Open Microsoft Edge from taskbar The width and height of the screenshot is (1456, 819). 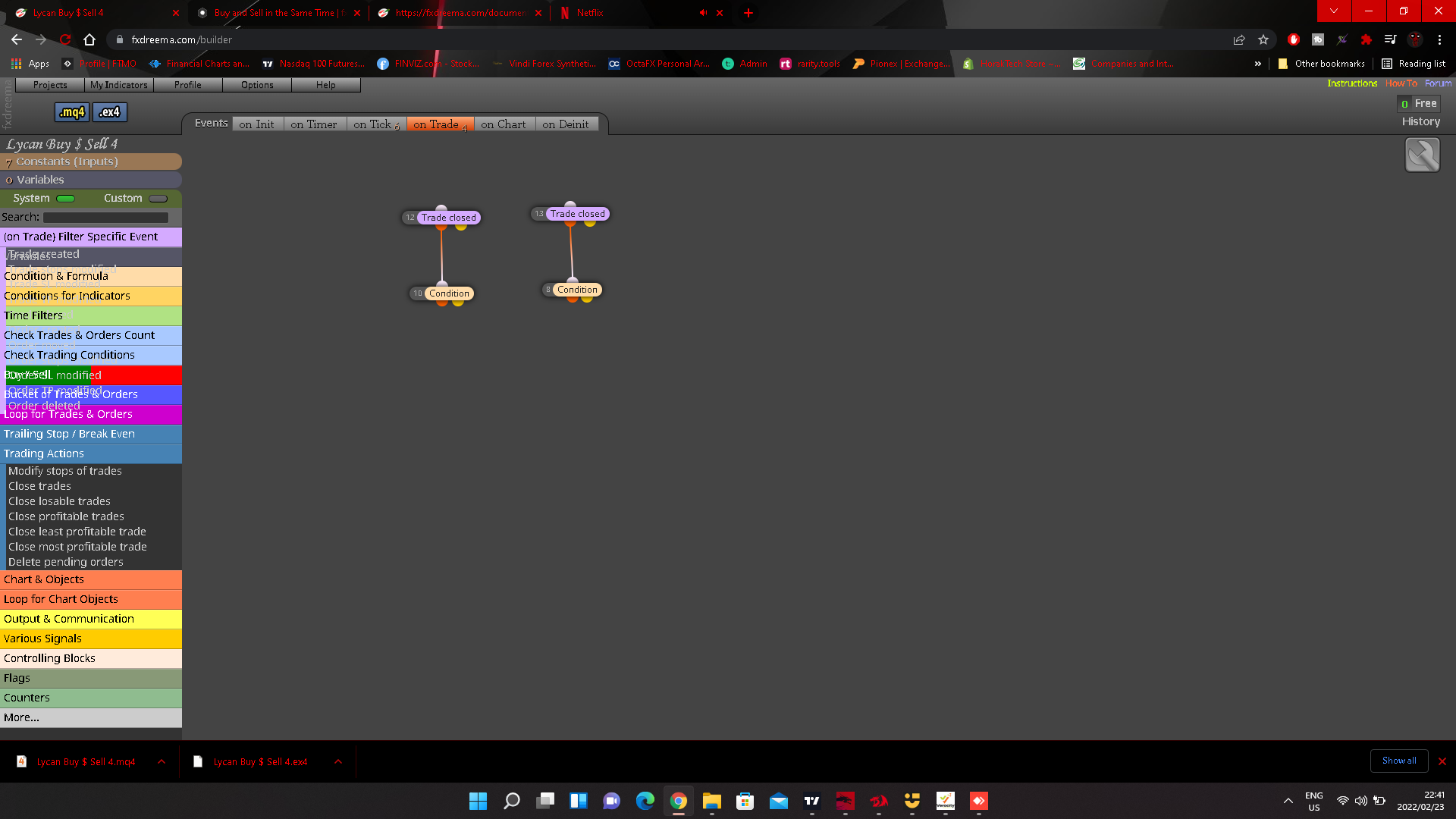tap(645, 801)
